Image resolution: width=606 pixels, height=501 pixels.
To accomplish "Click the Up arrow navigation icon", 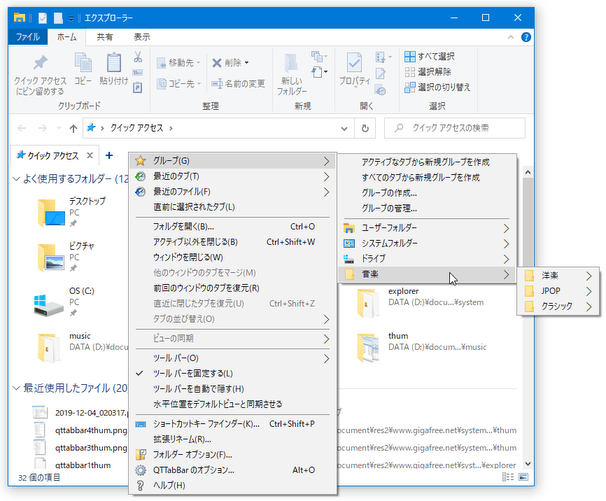I will click(x=73, y=128).
